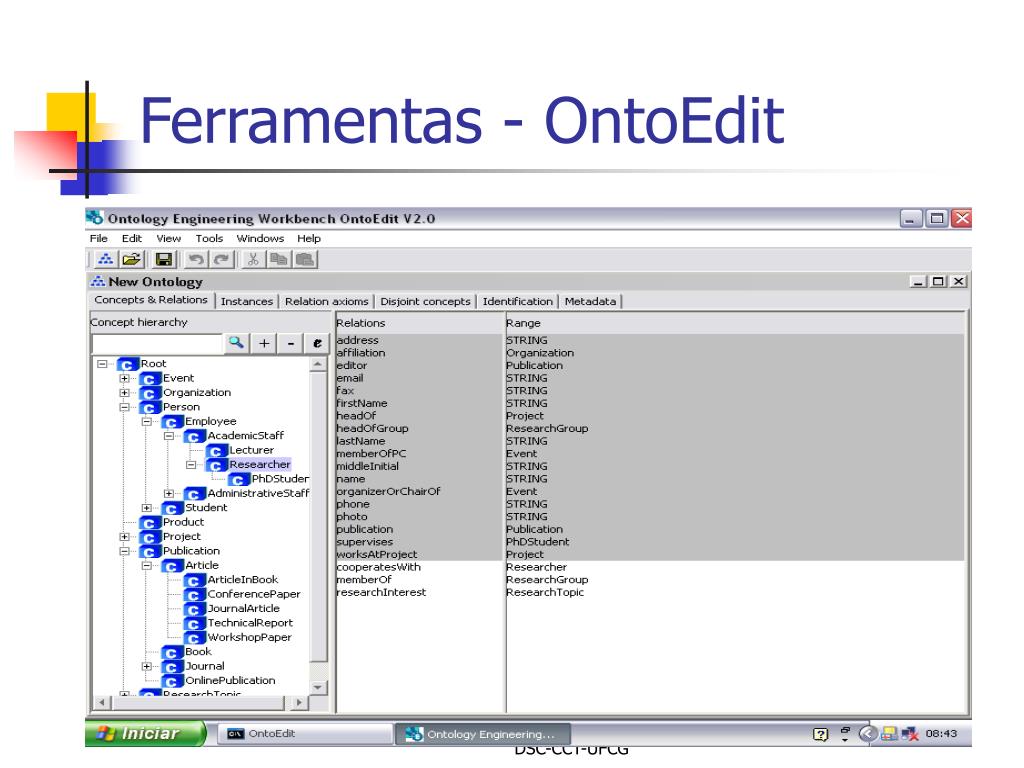1024x768 pixels.
Task: Click the Lecturer concept icon
Action: tap(216, 451)
